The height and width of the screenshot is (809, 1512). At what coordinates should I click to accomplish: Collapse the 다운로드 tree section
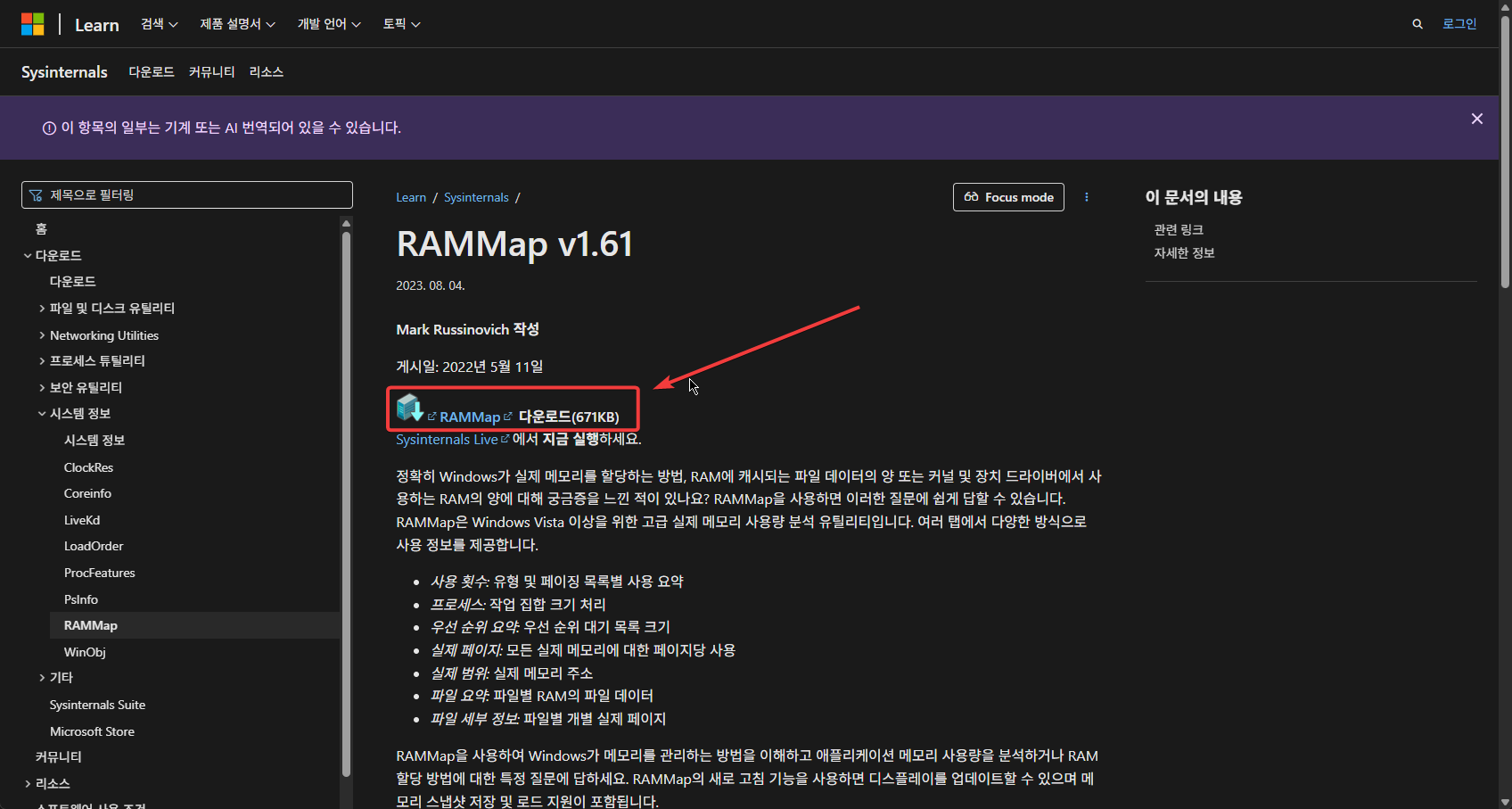coord(28,256)
